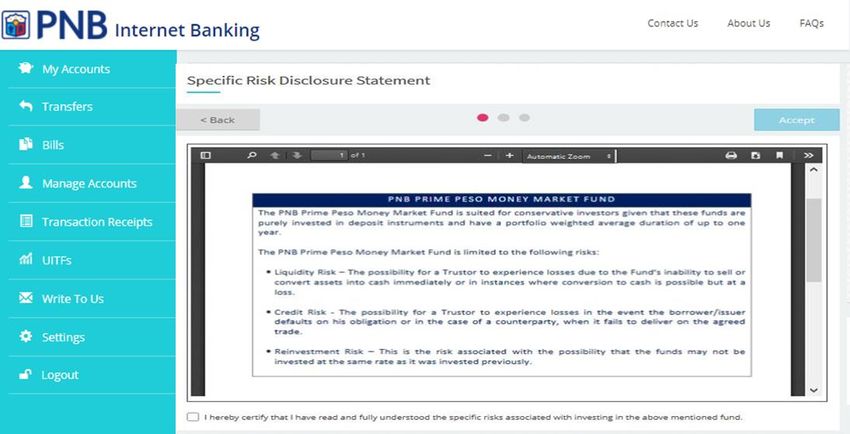Download the PDF document
Image resolution: width=850 pixels, height=434 pixels.
(756, 156)
